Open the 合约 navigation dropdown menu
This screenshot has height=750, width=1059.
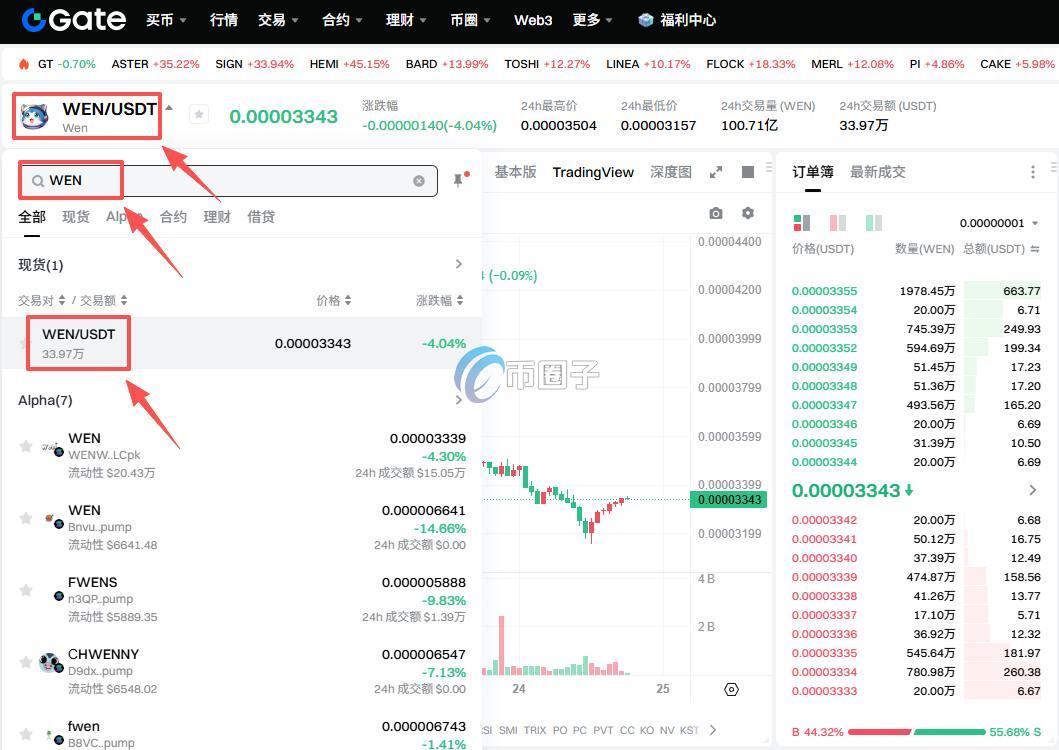(342, 20)
